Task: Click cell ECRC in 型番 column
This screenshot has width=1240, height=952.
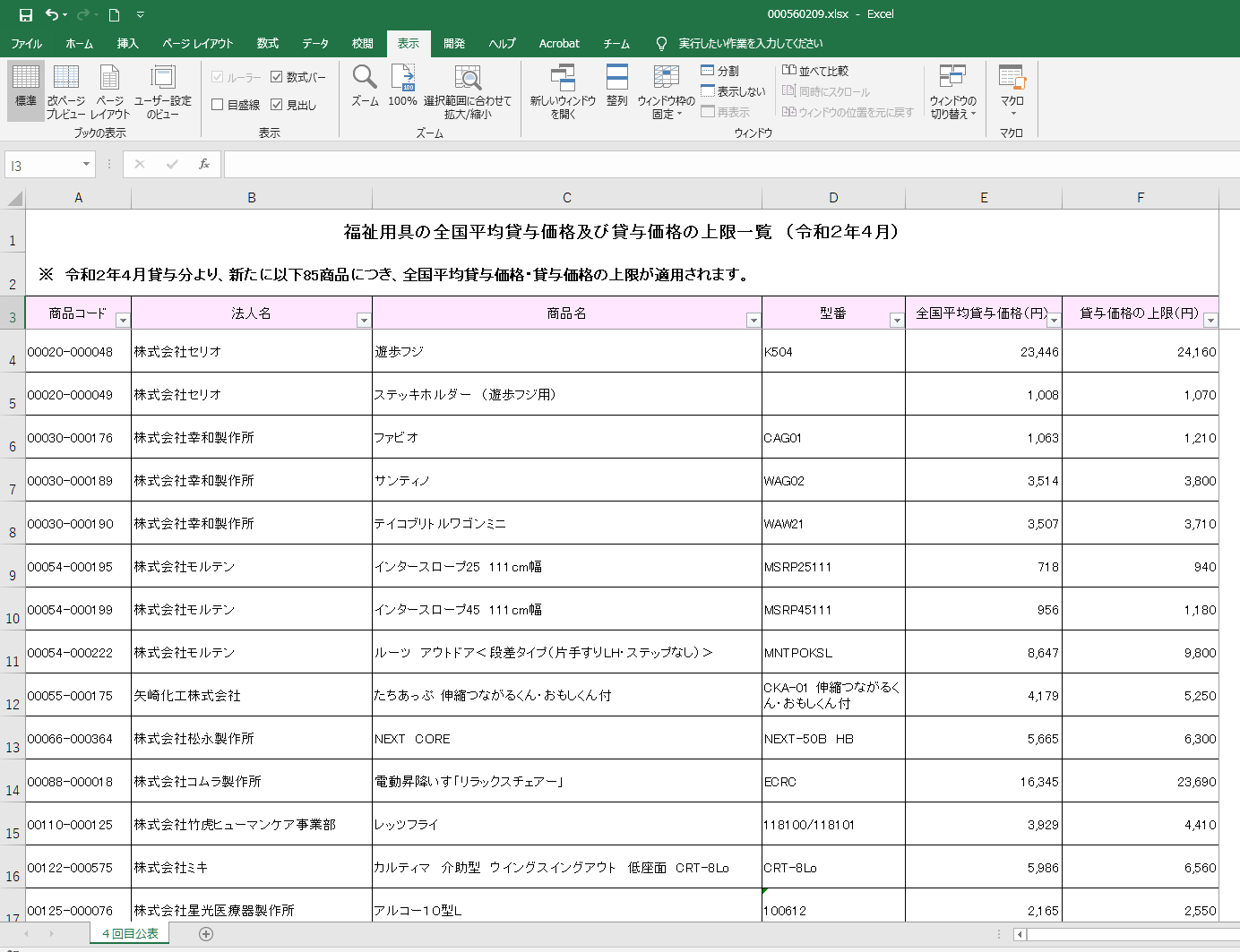Action: click(833, 781)
